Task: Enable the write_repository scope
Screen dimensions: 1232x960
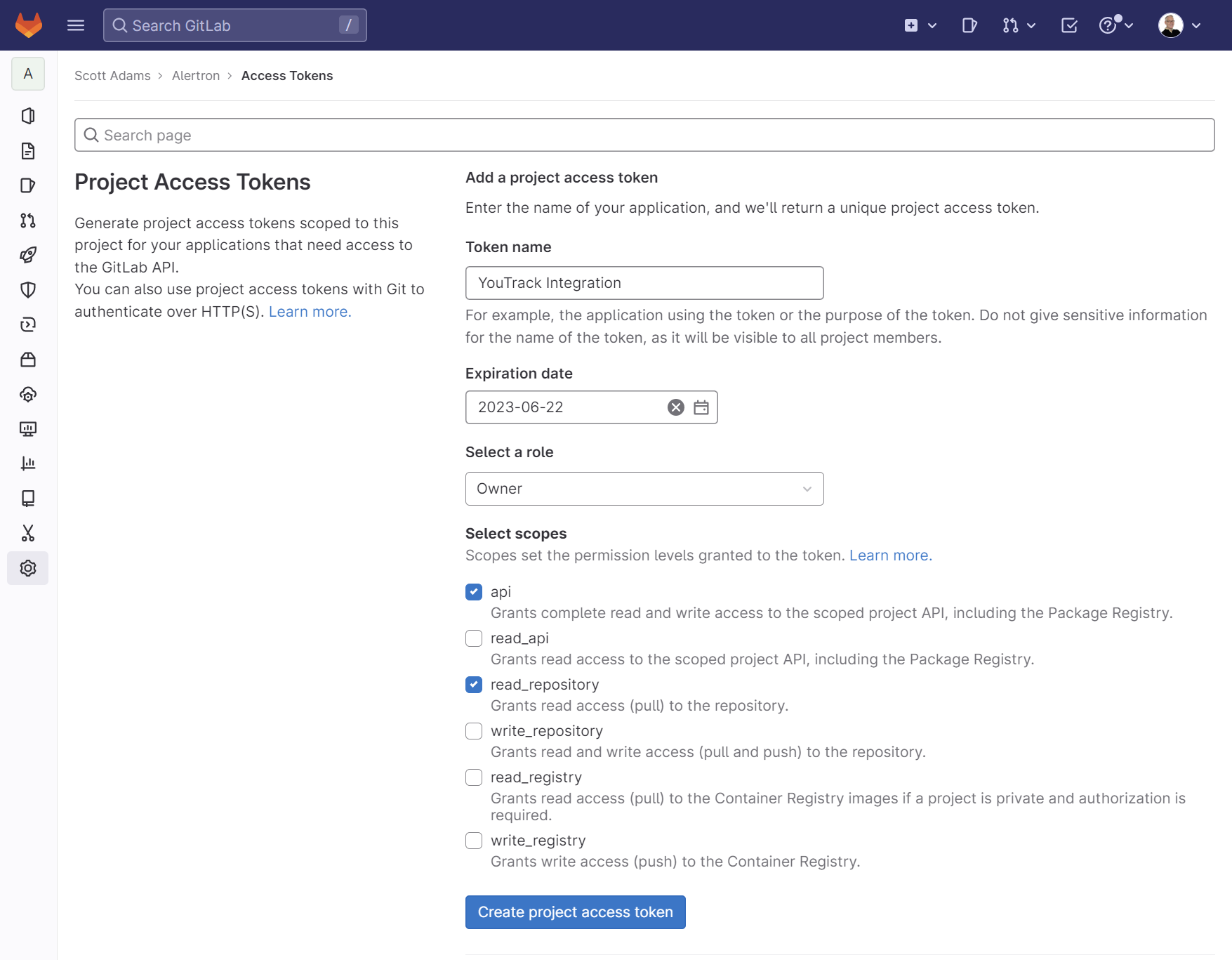Action: 474,731
